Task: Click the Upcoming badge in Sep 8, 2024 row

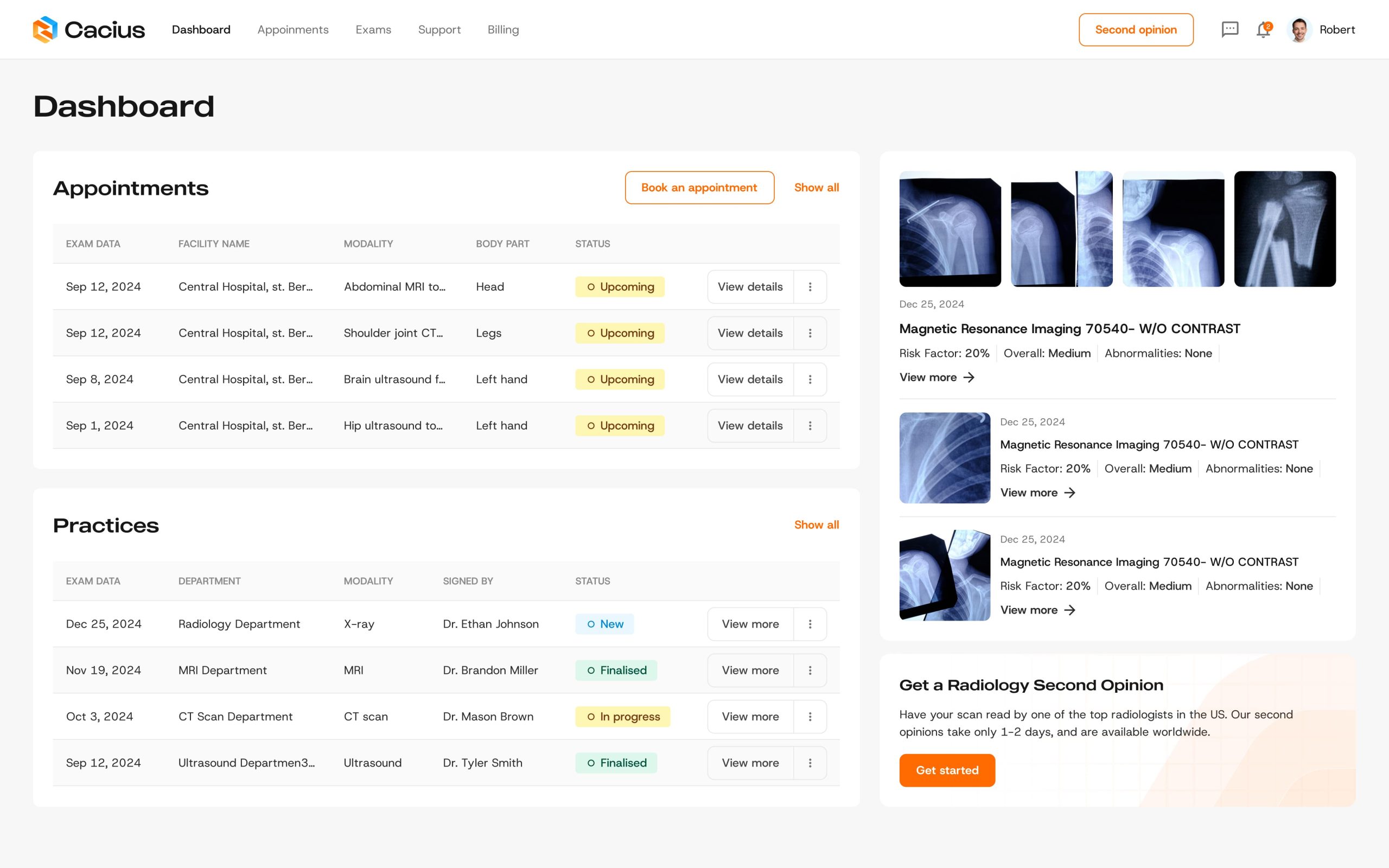Action: [620, 379]
